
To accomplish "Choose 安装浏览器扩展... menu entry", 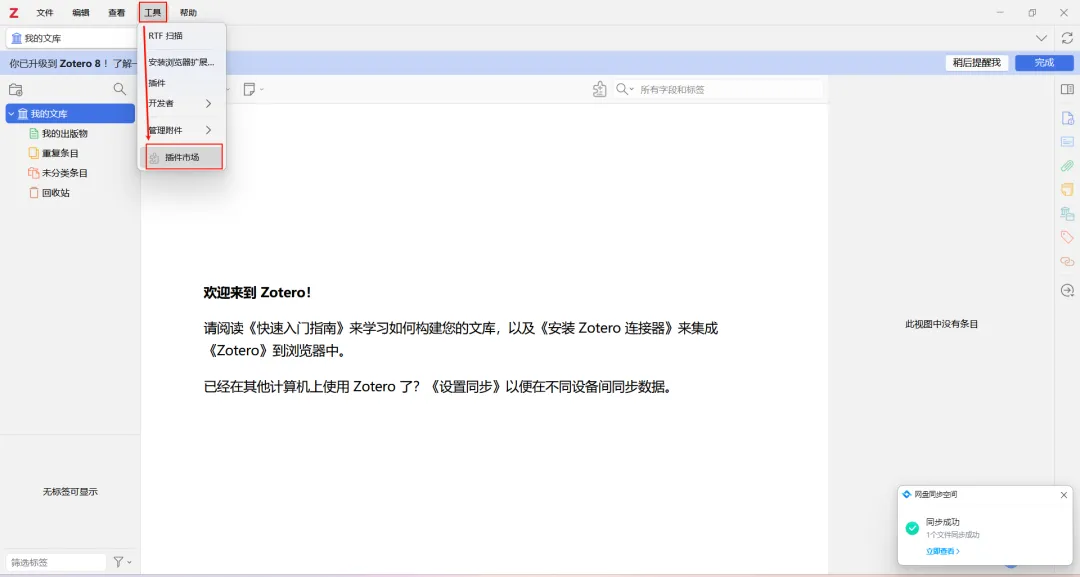I will pyautogui.click(x=182, y=62).
